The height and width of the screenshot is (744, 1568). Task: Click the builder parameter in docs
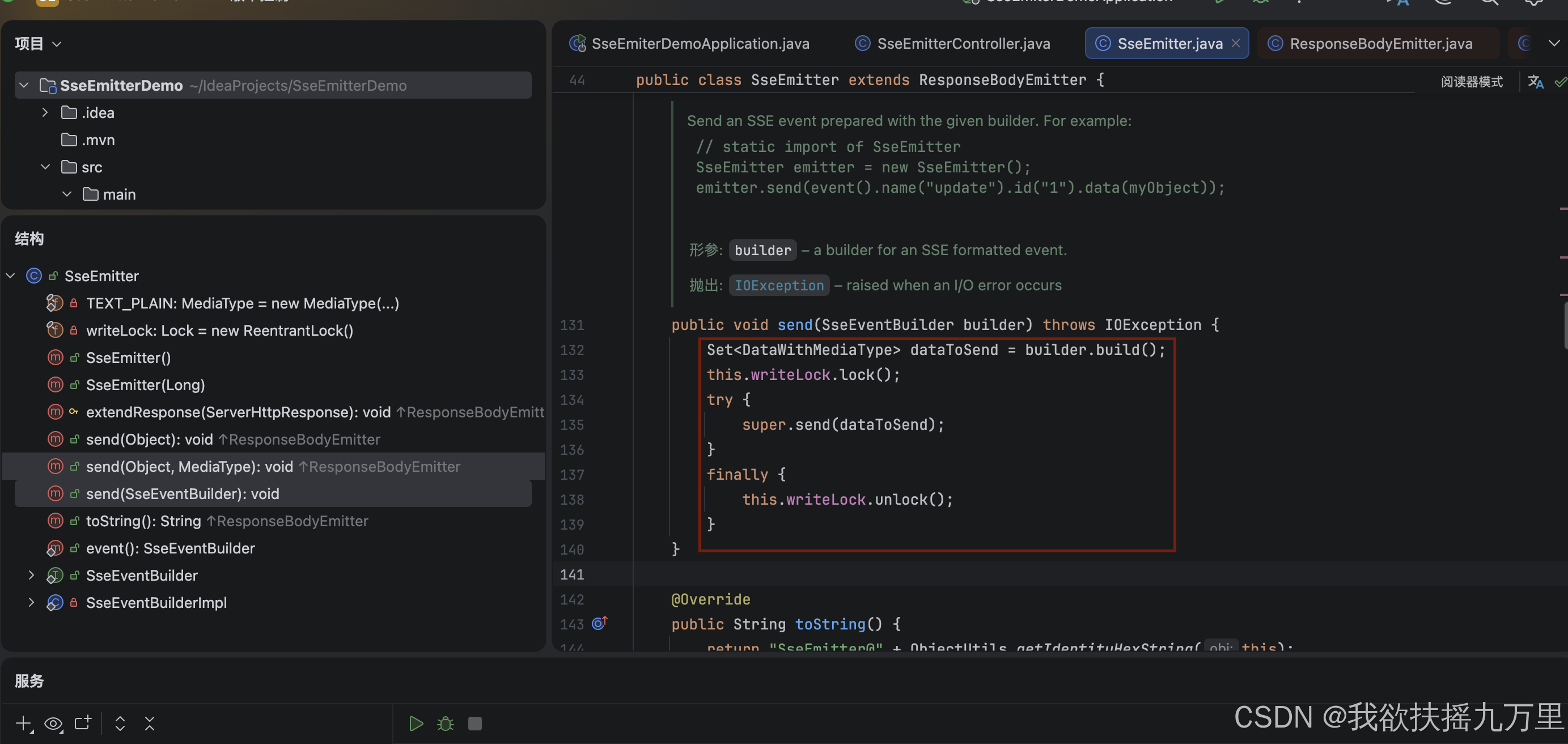coord(762,250)
